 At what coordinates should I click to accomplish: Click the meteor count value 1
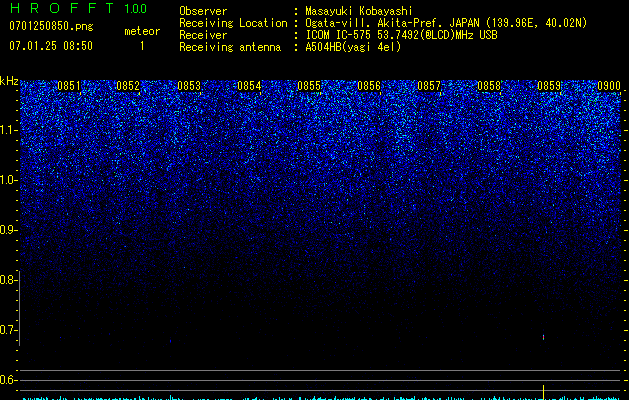(x=142, y=46)
